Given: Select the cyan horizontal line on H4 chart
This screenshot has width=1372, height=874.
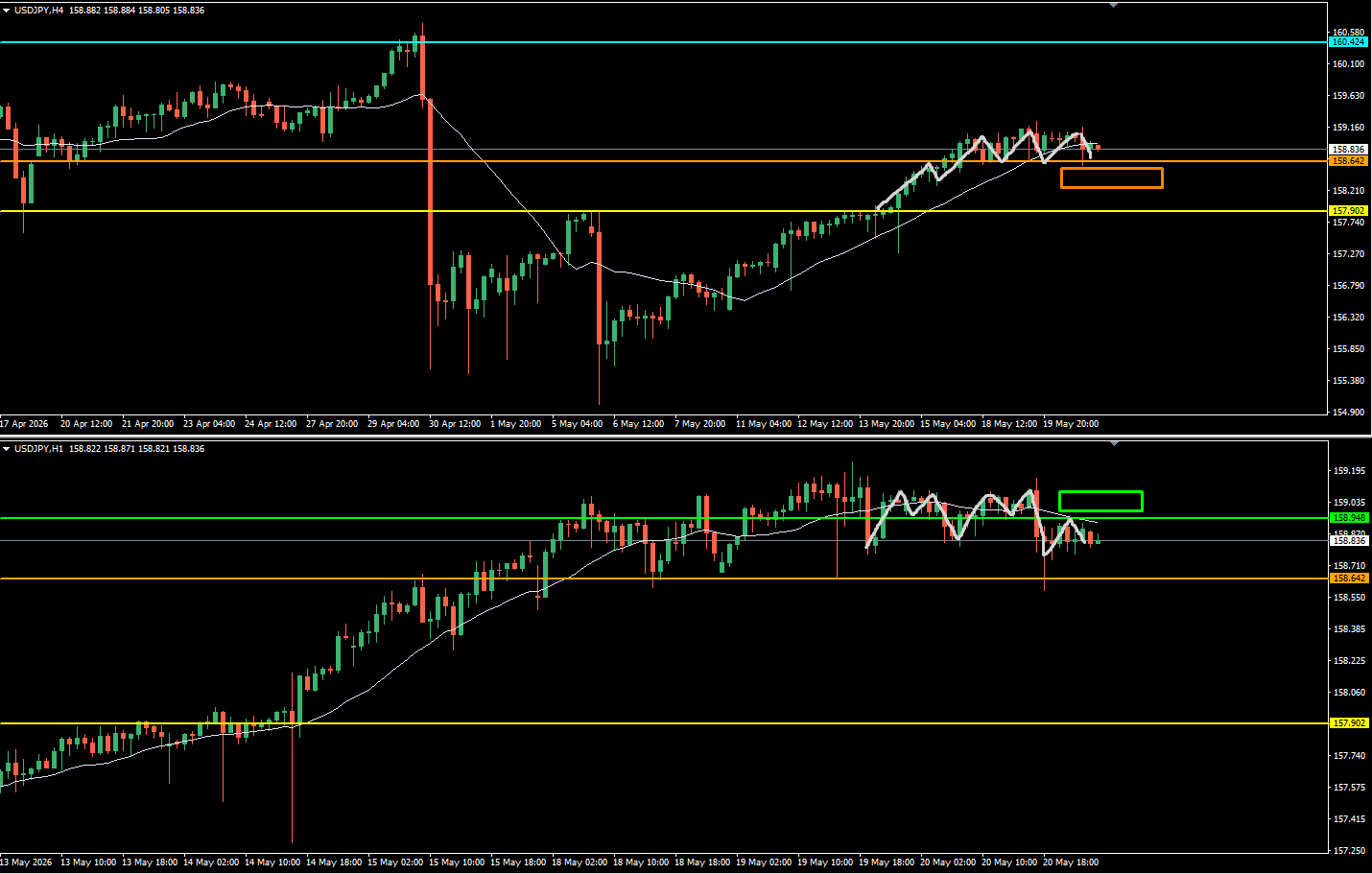Looking at the screenshot, I should pos(664,42).
